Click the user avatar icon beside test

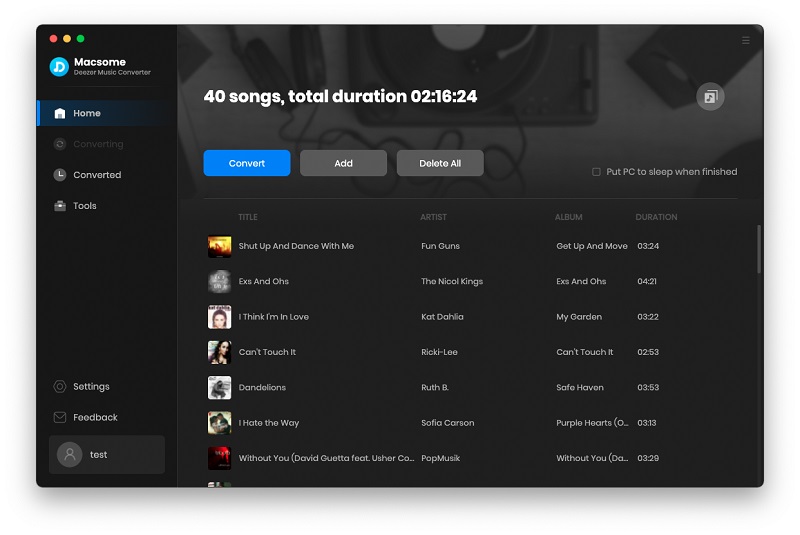click(x=70, y=454)
